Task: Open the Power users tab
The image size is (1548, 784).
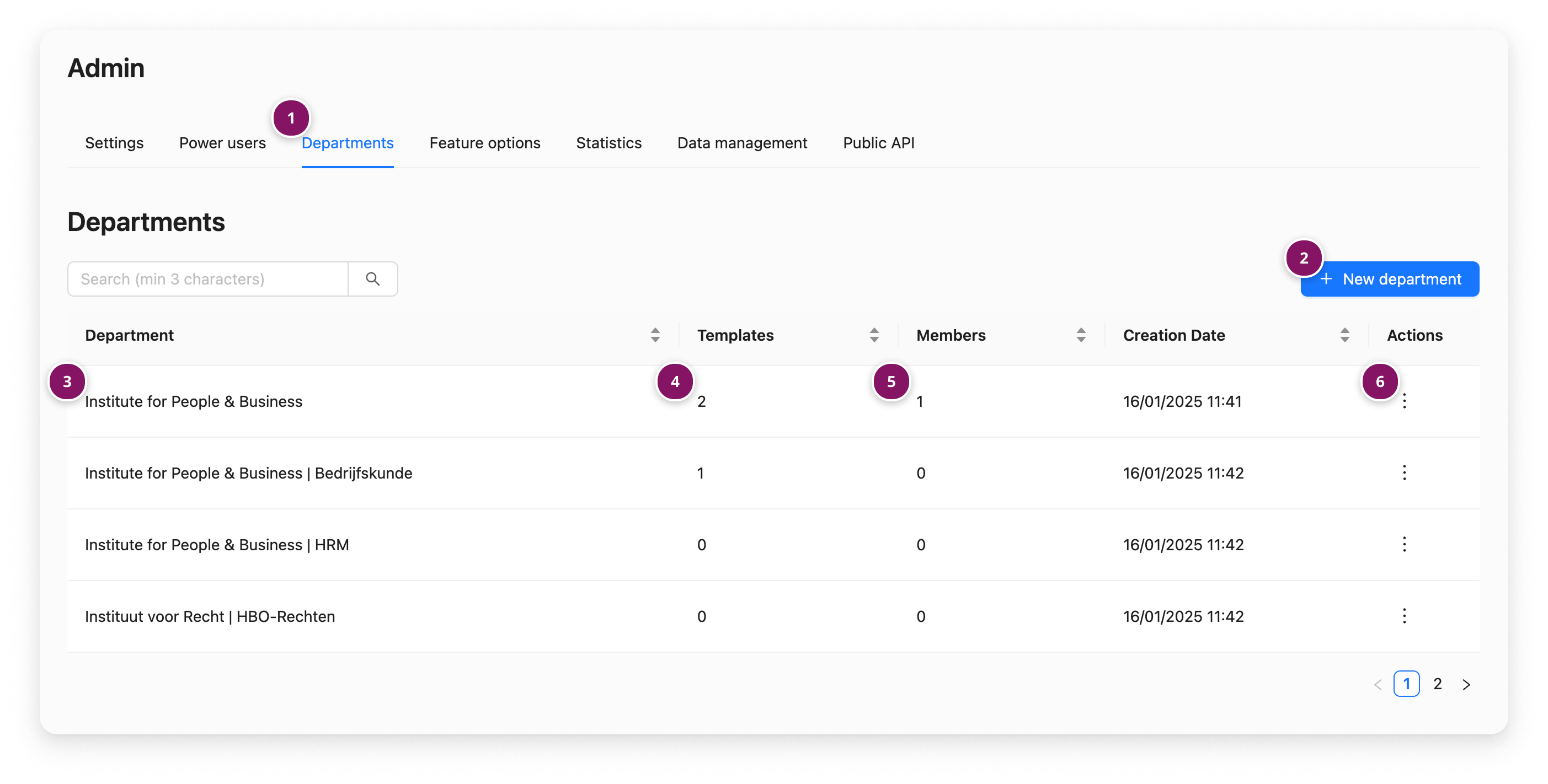Action: click(222, 143)
